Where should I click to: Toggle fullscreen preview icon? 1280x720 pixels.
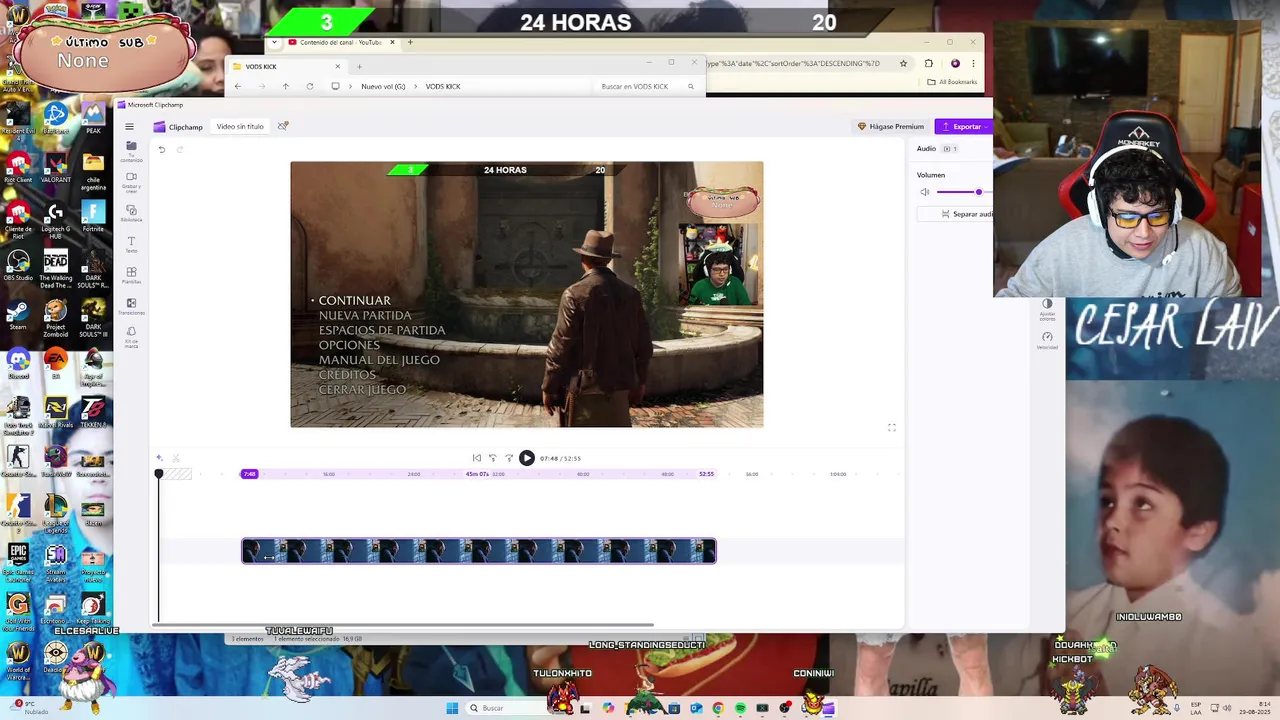pyautogui.click(x=892, y=428)
